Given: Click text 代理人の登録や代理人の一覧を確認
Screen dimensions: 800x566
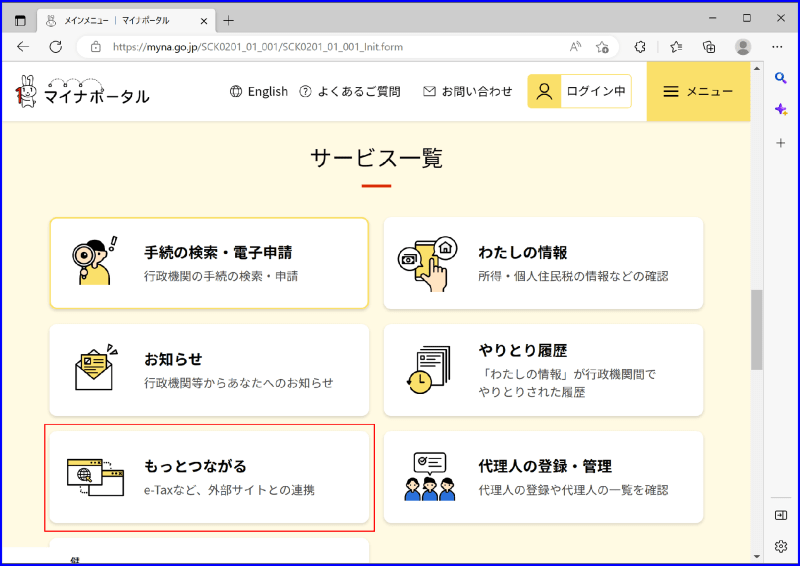Looking at the screenshot, I should 573,490.
